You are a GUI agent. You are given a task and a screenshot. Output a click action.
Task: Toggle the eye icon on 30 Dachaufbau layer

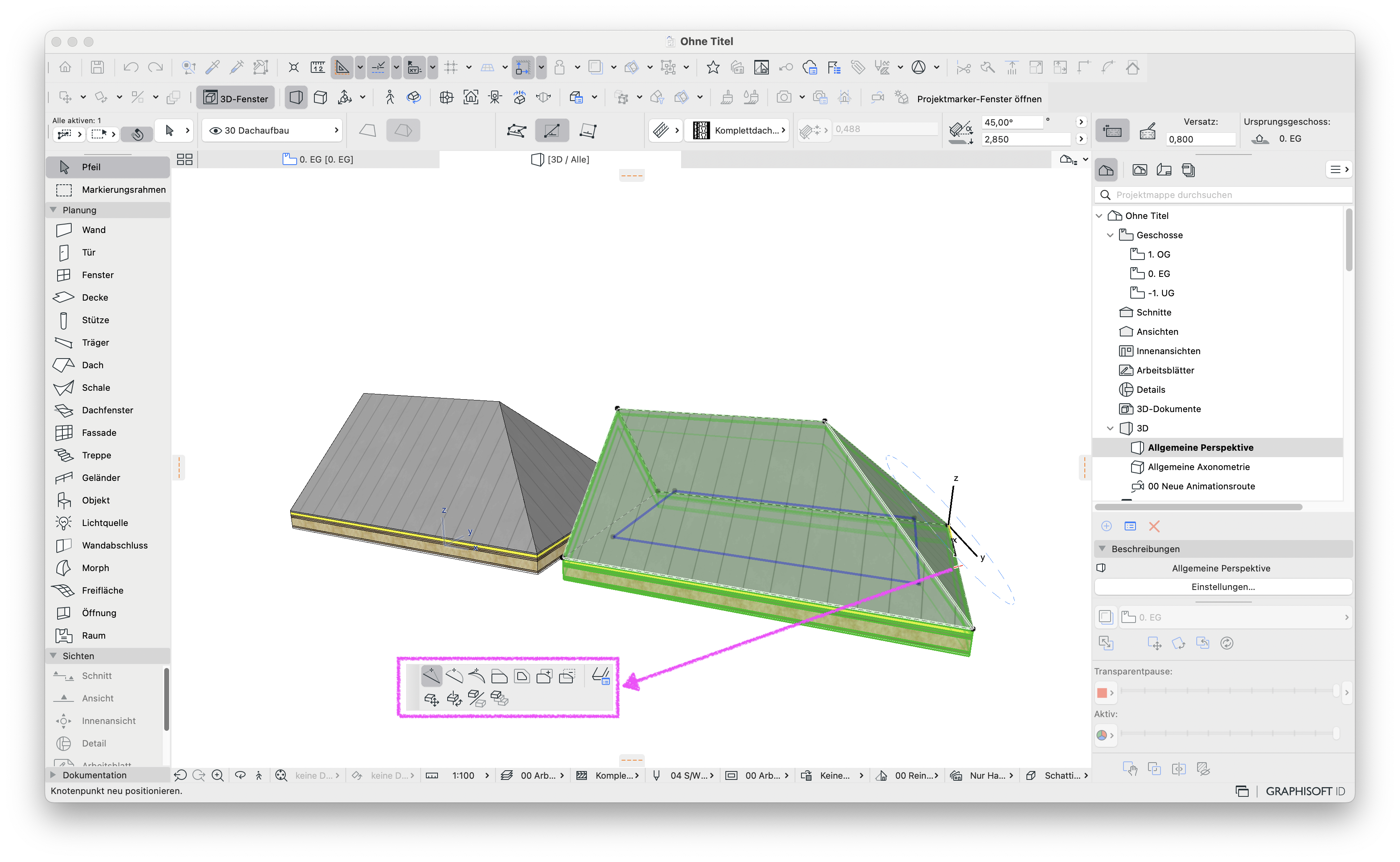(x=216, y=130)
